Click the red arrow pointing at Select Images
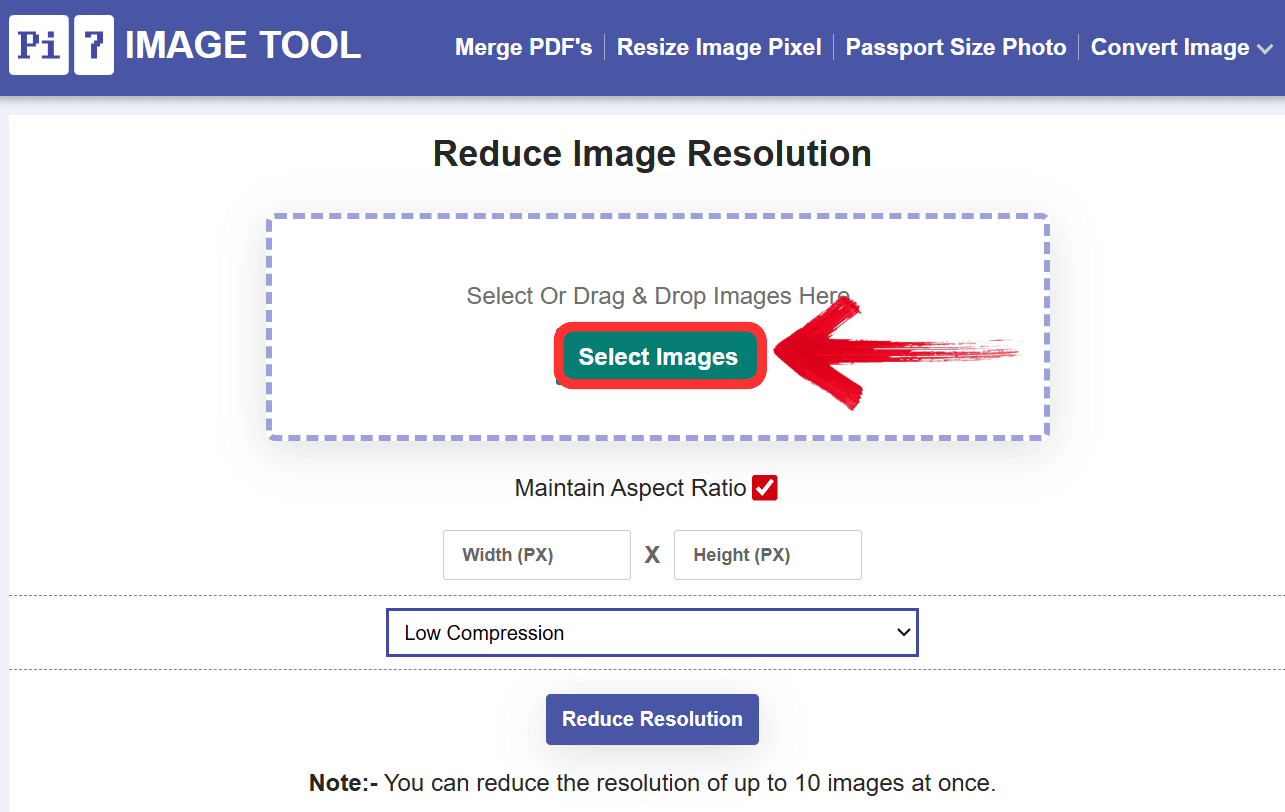 880,352
